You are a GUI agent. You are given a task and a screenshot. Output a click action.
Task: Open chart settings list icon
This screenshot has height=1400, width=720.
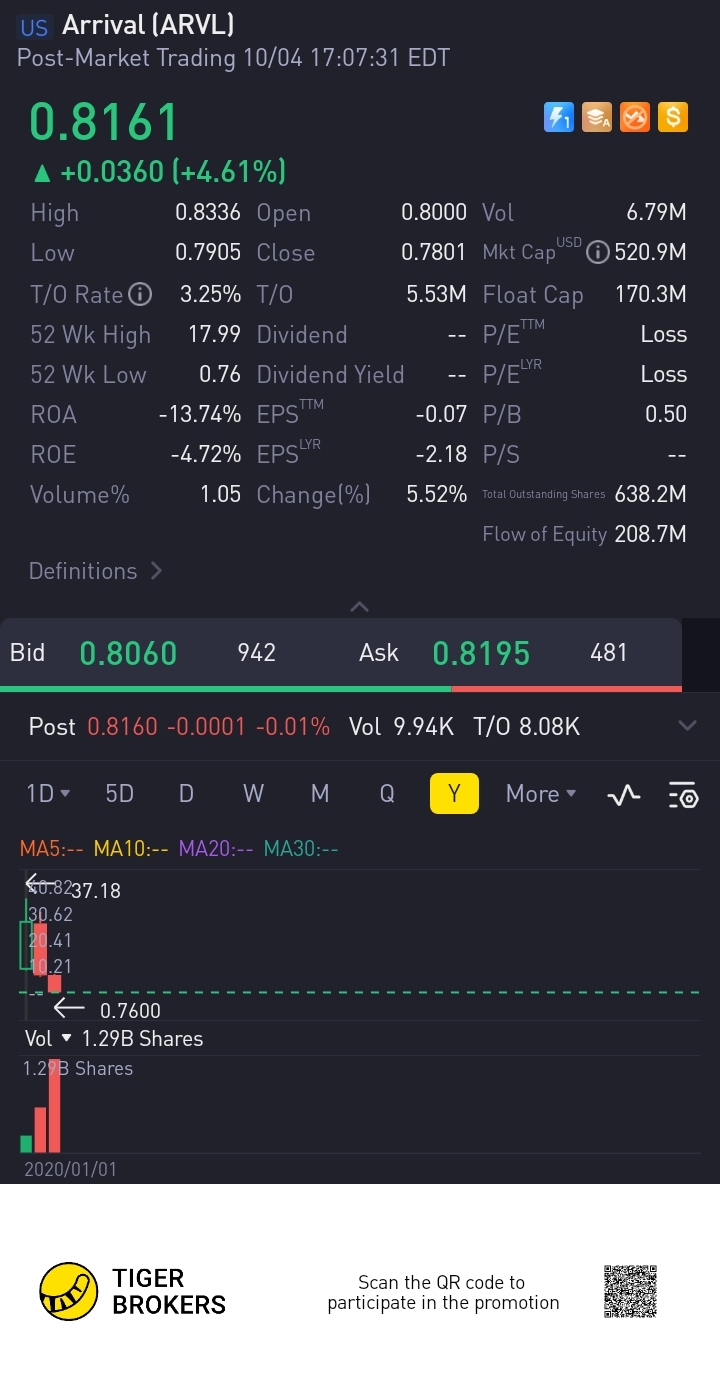[x=683, y=795]
